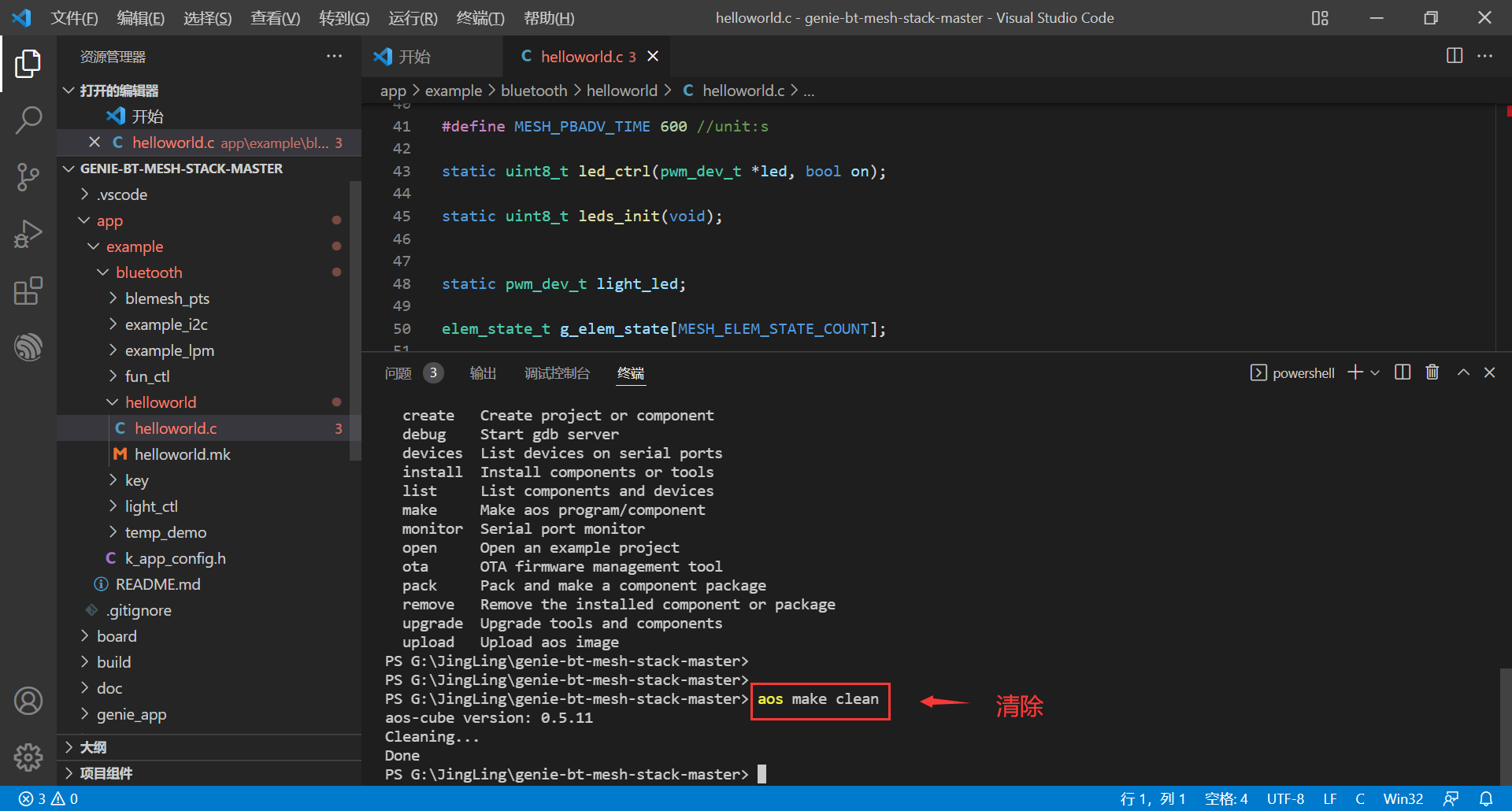Close the helloworld.c editor tab

click(653, 56)
